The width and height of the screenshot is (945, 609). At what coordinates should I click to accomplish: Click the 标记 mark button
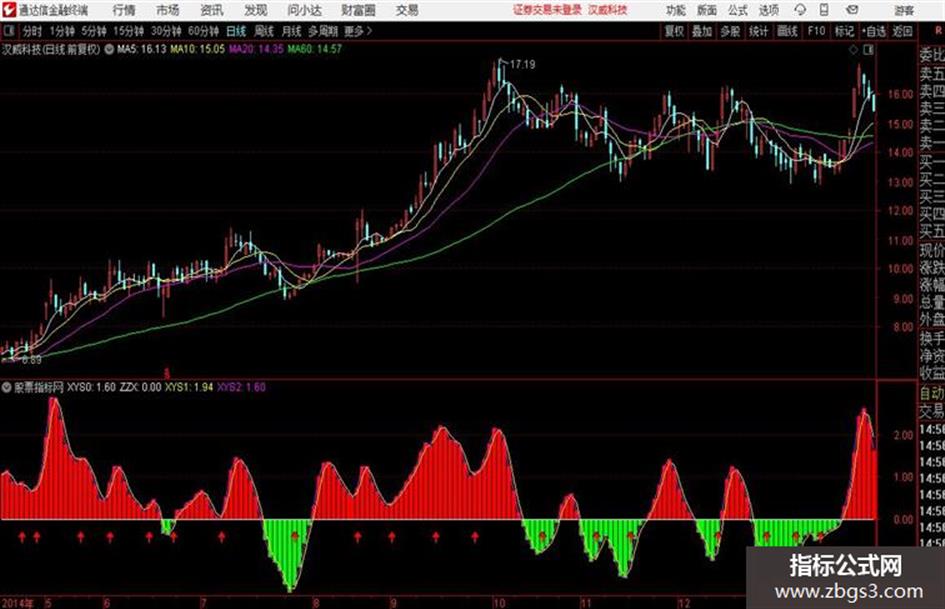click(844, 31)
